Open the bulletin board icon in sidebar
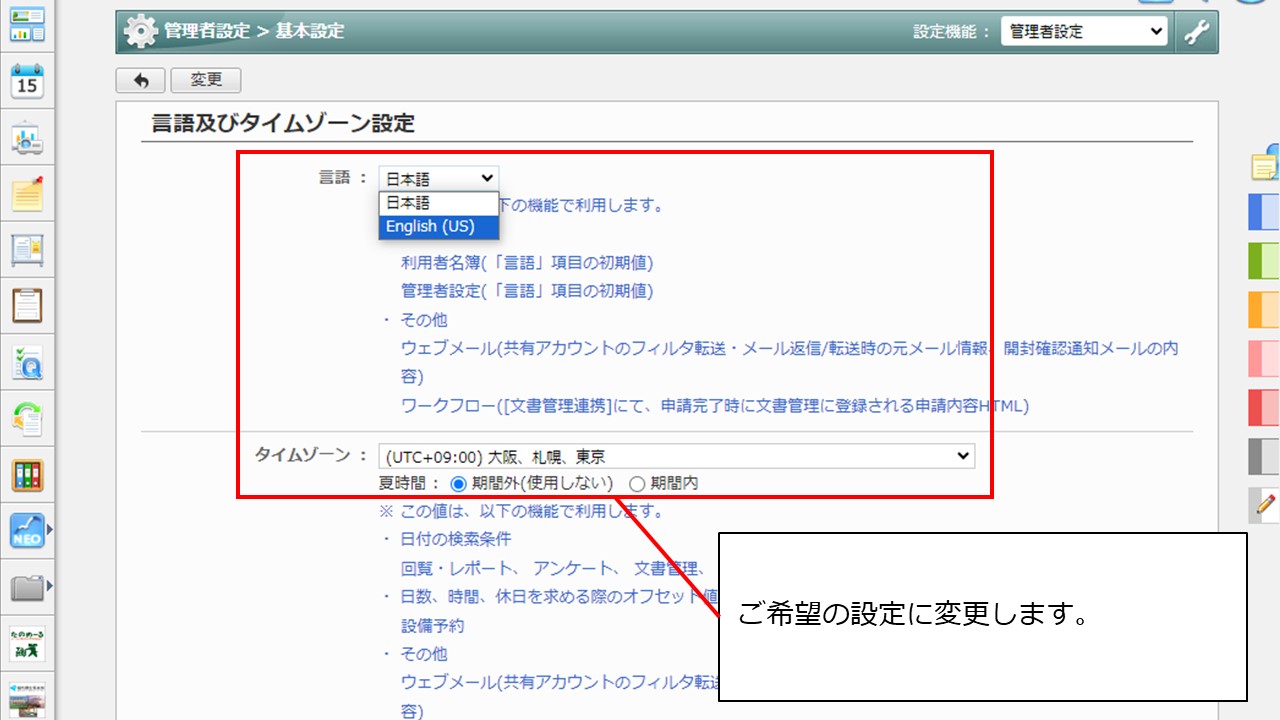1280x720 pixels. click(x=28, y=250)
